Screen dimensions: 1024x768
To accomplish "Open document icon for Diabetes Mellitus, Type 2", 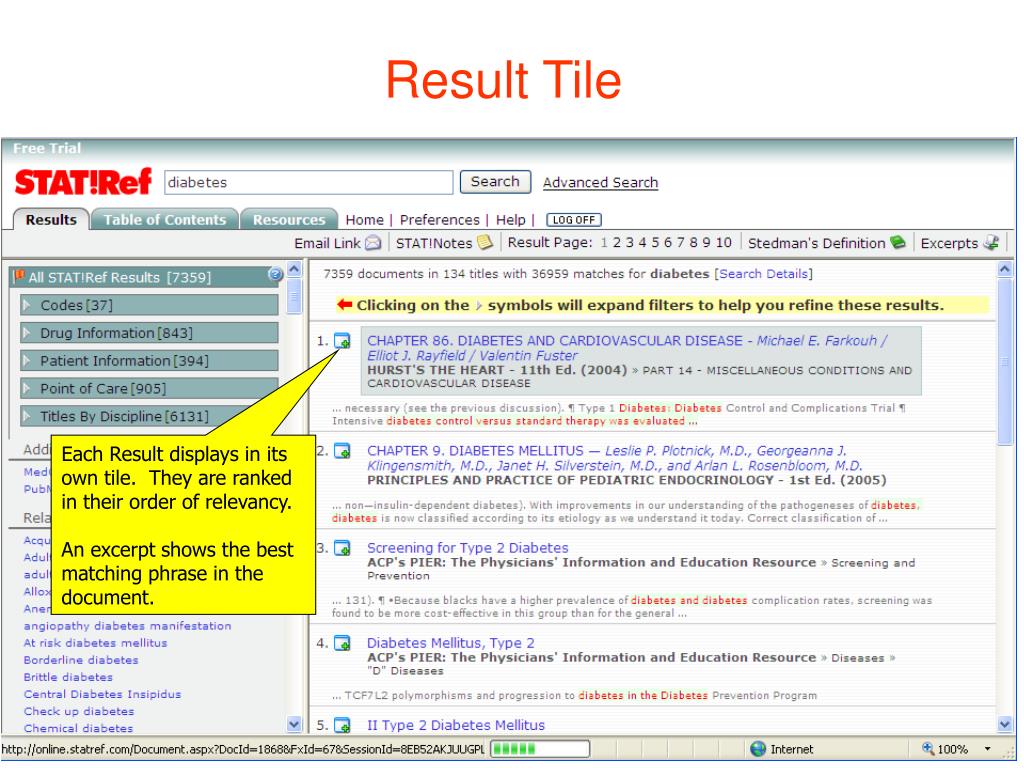I will 342,643.
